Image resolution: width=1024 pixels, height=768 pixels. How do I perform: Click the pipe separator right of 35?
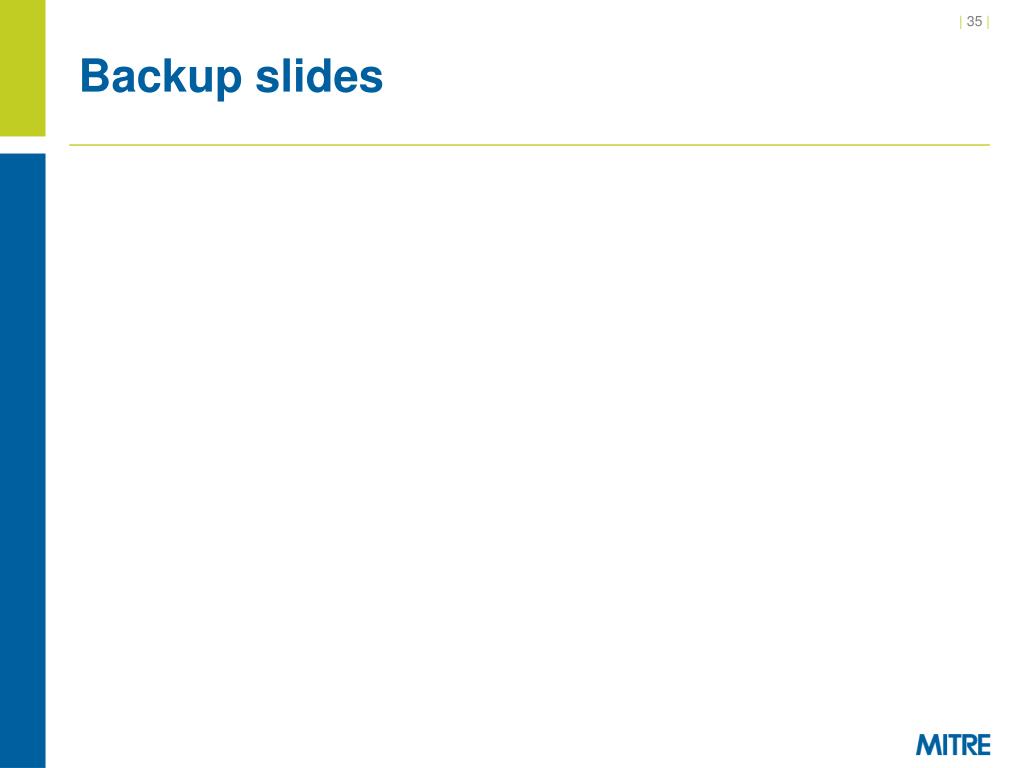987,21
